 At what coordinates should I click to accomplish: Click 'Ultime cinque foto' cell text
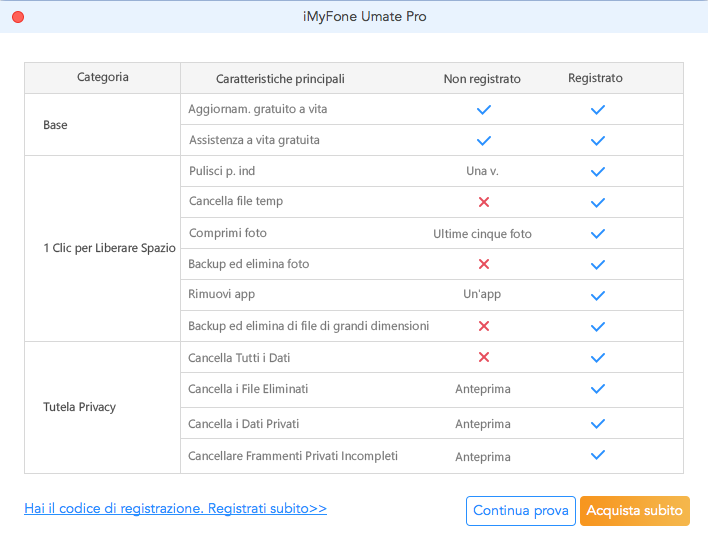(x=482, y=234)
